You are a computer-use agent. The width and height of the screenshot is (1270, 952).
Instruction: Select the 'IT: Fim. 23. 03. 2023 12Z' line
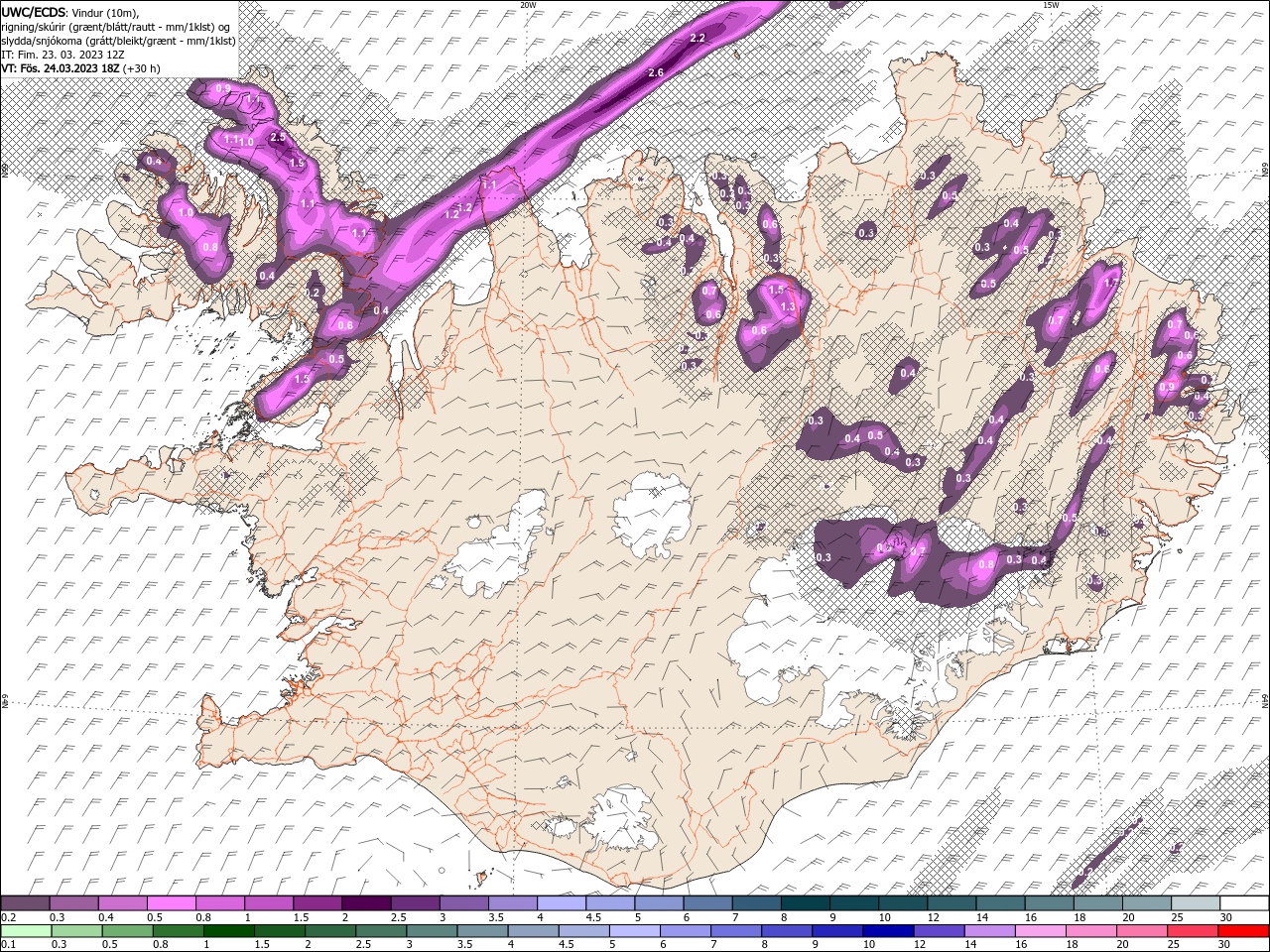63,55
